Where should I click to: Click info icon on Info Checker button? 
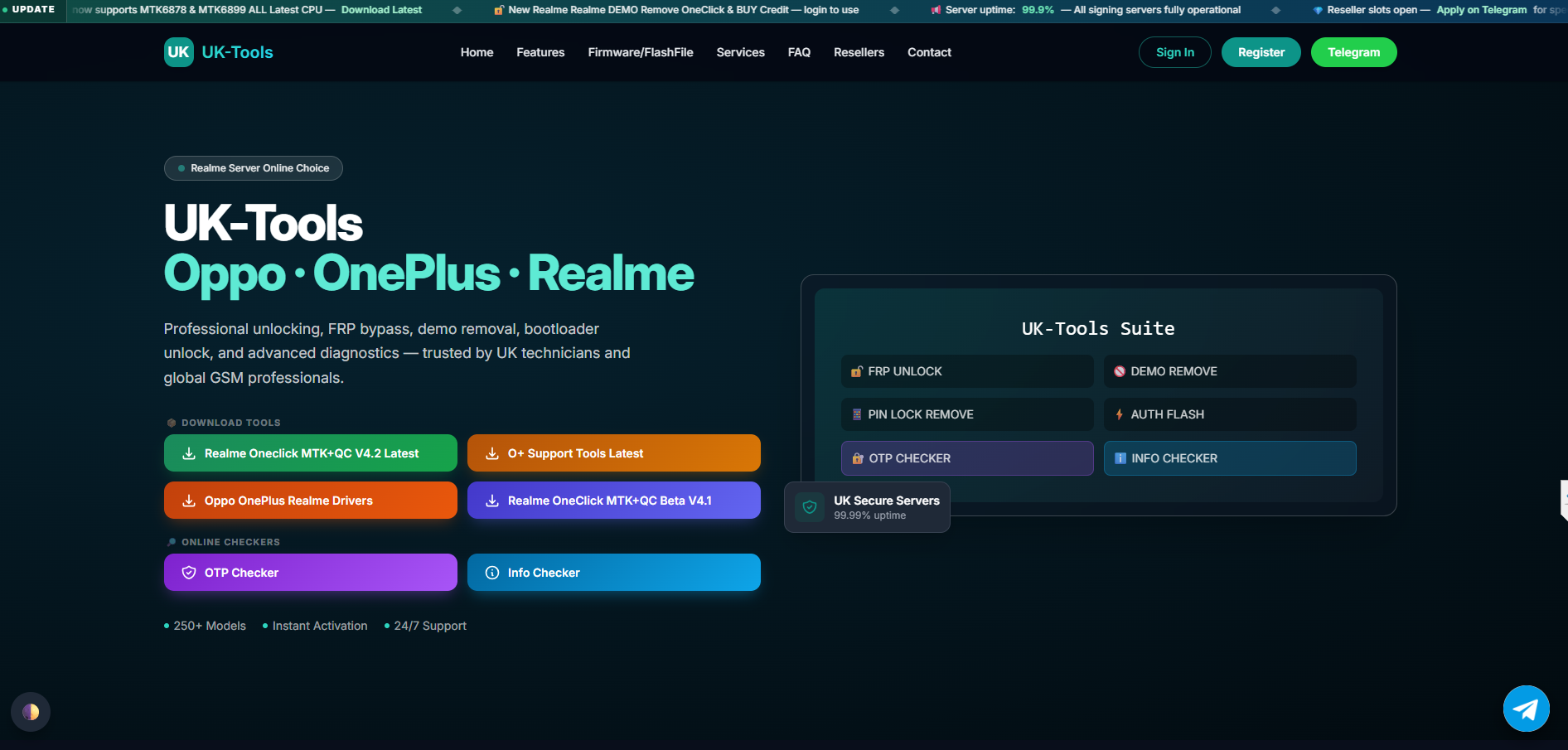tap(492, 573)
